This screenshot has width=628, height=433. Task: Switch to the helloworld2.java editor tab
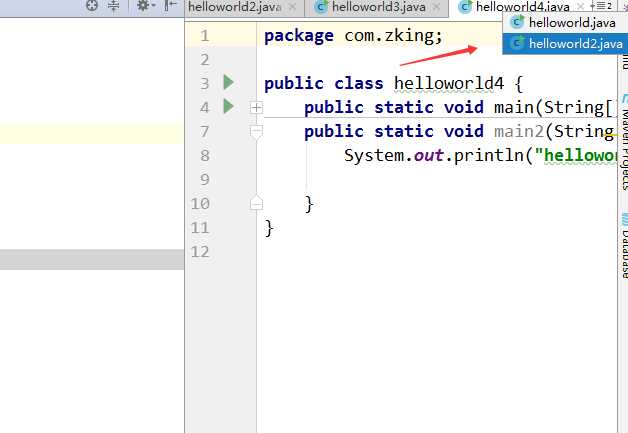[235, 7]
